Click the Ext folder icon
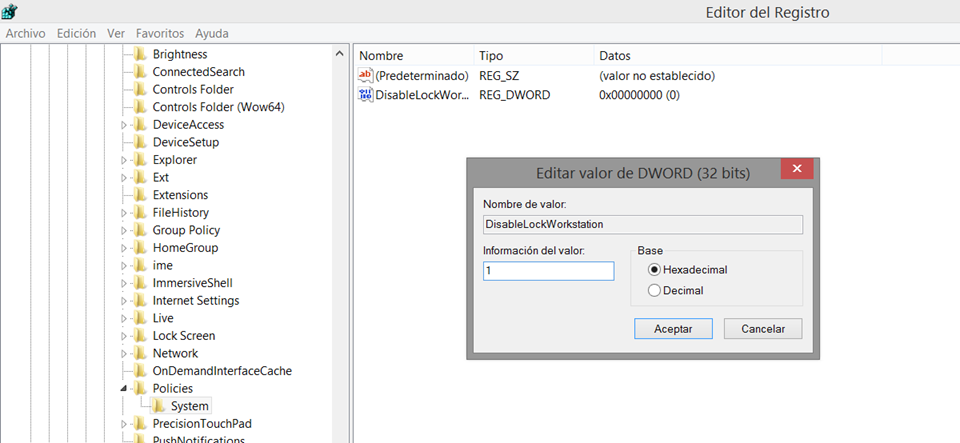The height and width of the screenshot is (443, 960). (140, 177)
